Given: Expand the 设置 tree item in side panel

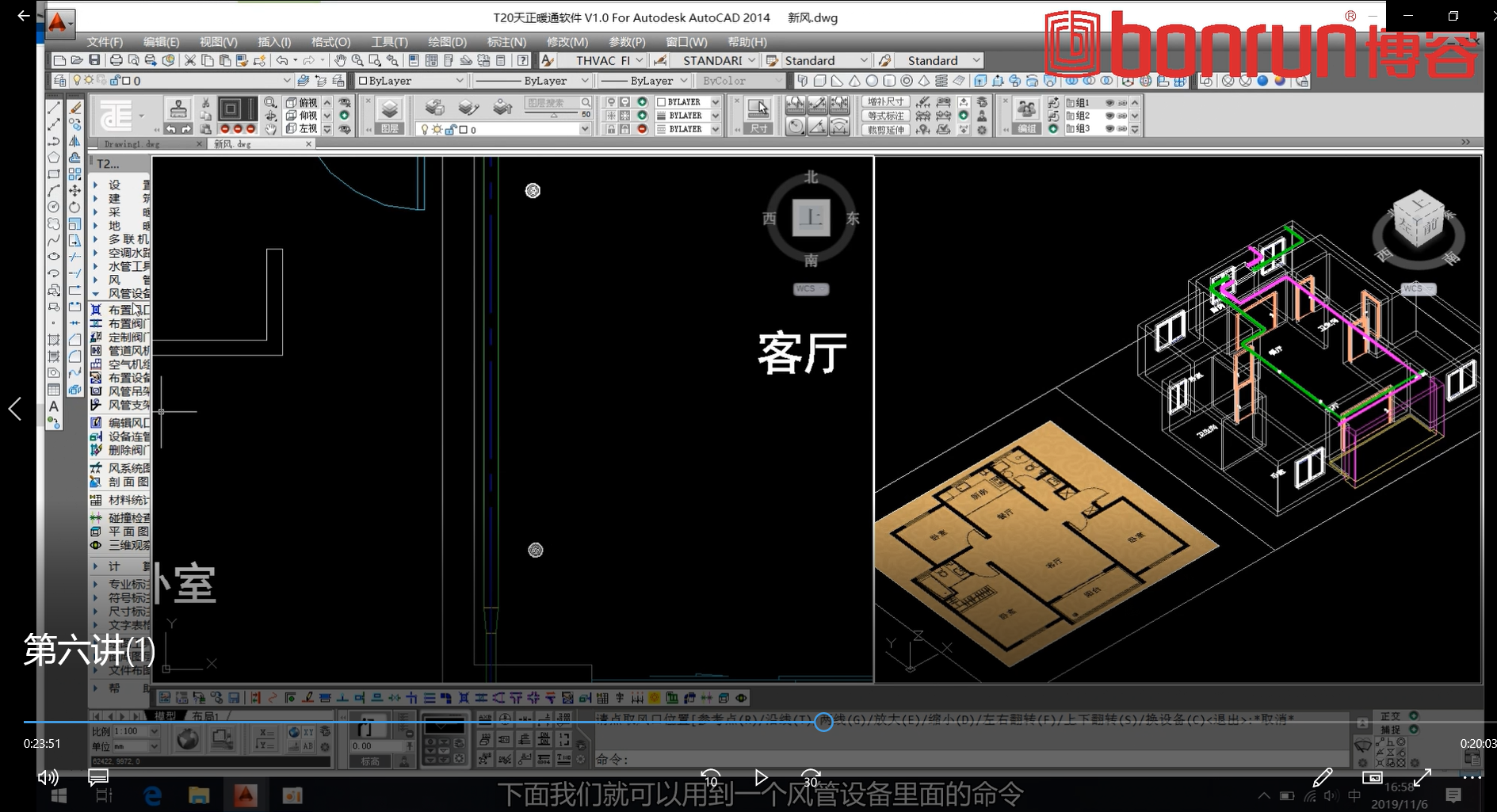Looking at the screenshot, I should tap(96, 185).
